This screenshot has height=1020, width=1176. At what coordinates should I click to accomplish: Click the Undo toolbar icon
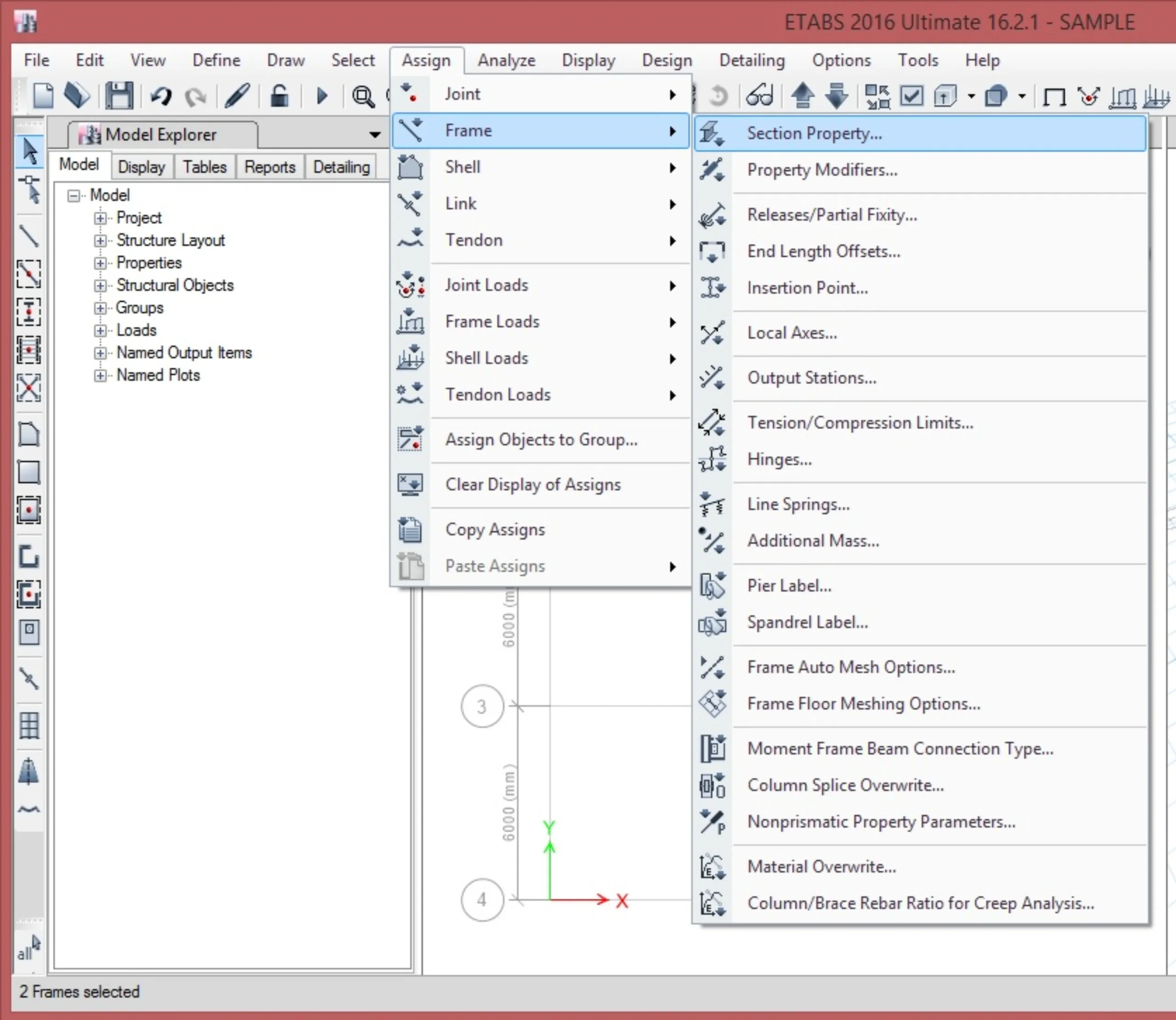(x=161, y=96)
